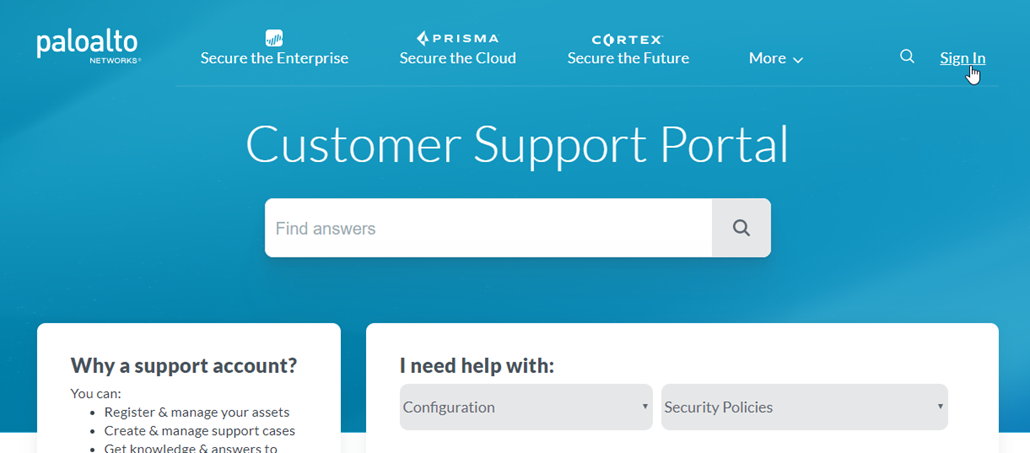Click the arrow on the Configuration dropdown
Image resolution: width=1030 pixels, height=453 pixels.
coord(645,407)
